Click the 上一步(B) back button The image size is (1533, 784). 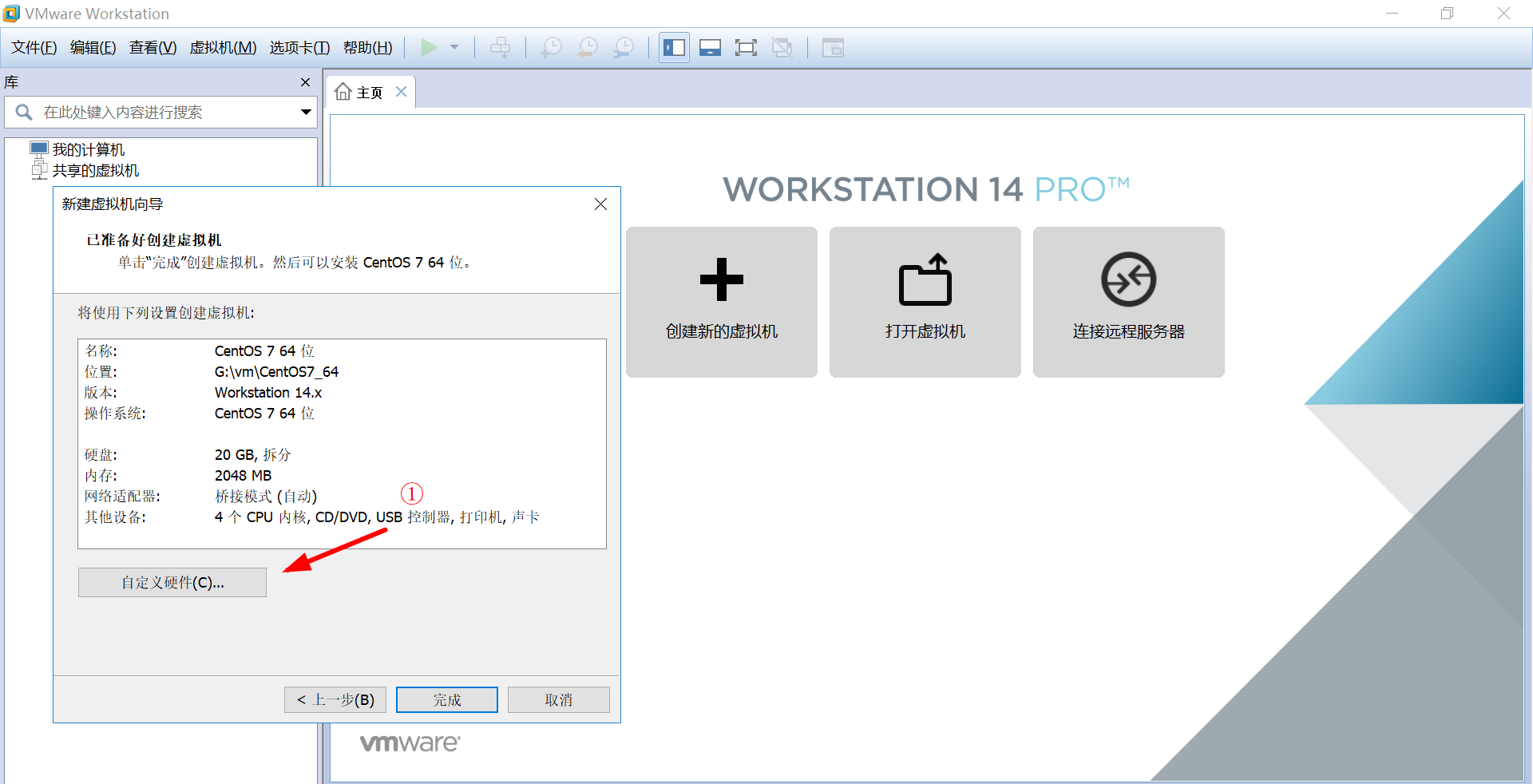[335, 700]
